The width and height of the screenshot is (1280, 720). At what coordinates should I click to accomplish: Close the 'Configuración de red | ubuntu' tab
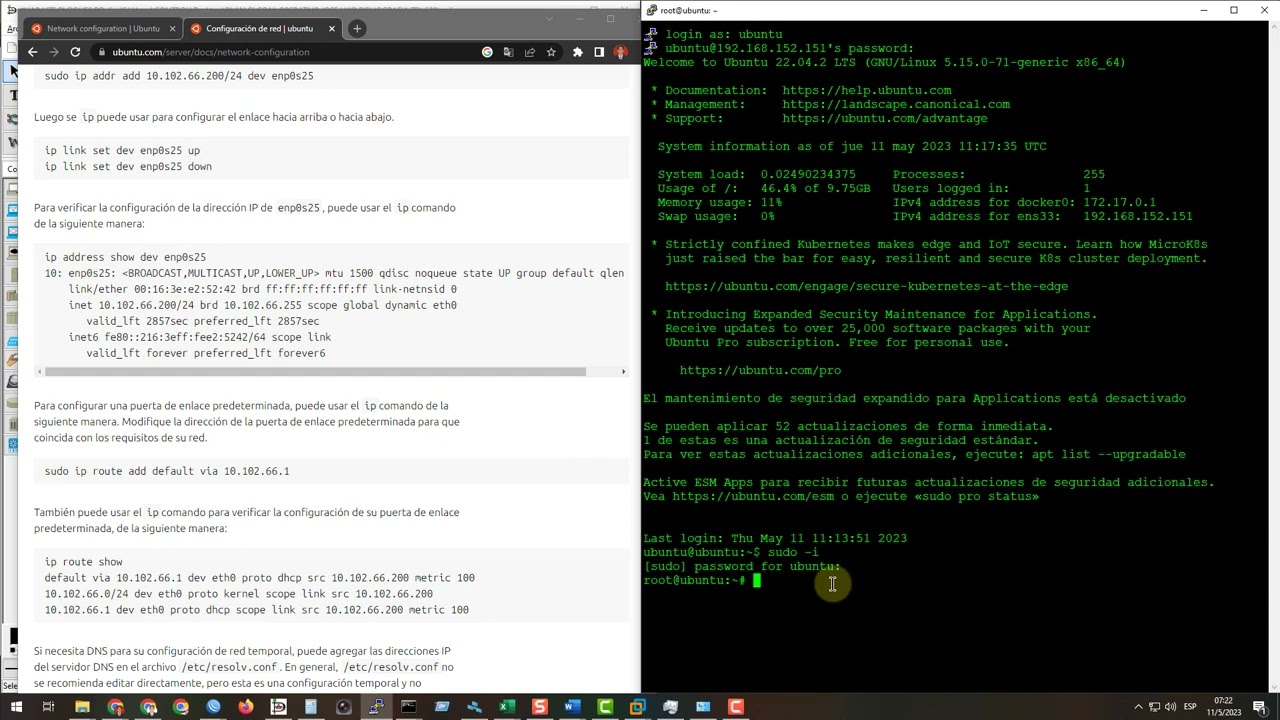(331, 28)
